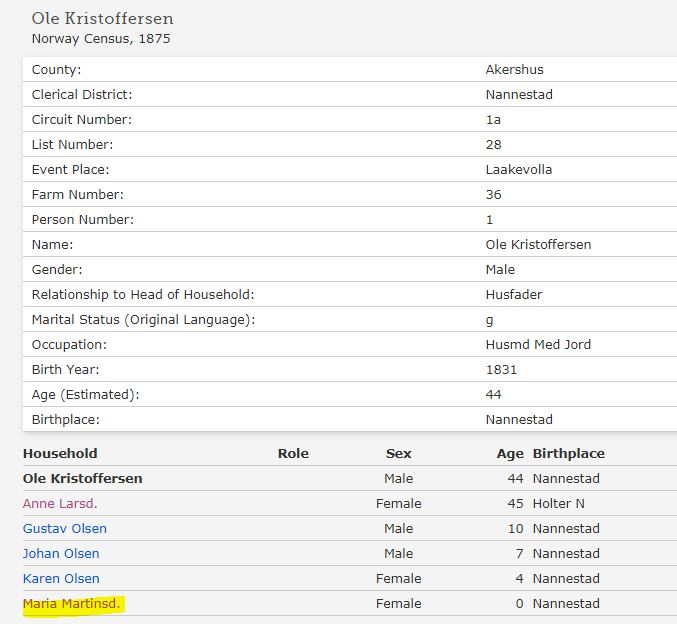Image resolution: width=677 pixels, height=624 pixels.
Task: Click the Person Number: label
Action: point(83,220)
